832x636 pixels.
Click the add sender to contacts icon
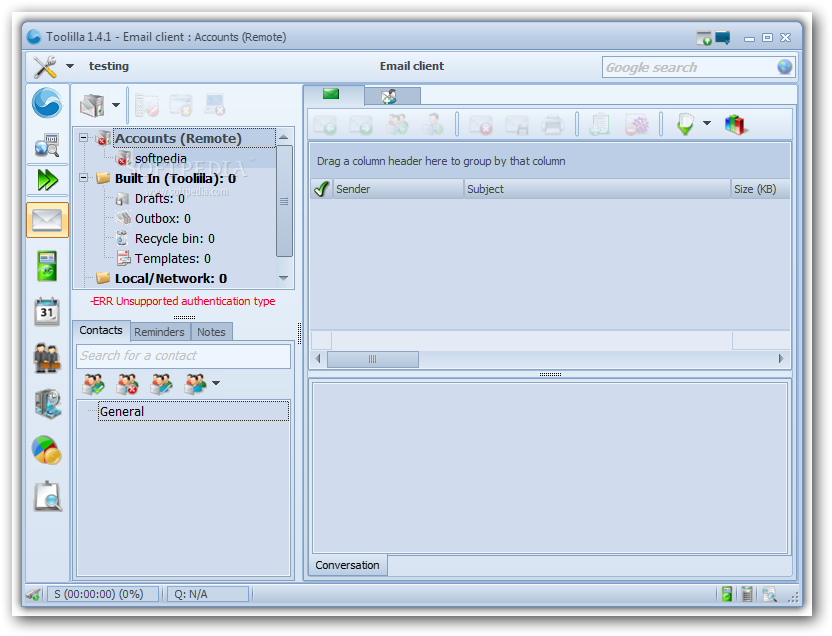(433, 125)
